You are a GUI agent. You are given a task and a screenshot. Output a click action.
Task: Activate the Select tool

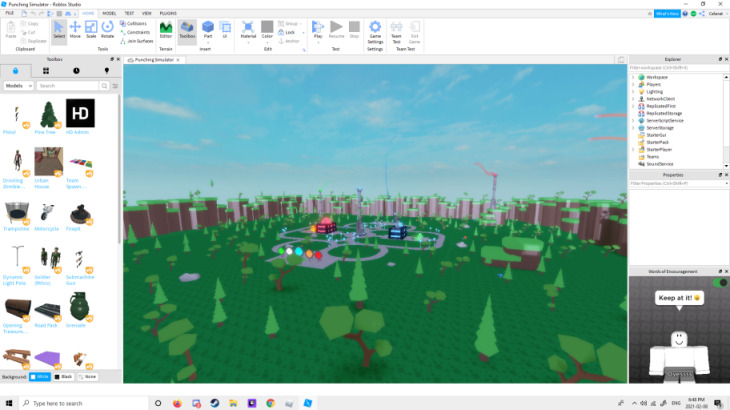59,30
